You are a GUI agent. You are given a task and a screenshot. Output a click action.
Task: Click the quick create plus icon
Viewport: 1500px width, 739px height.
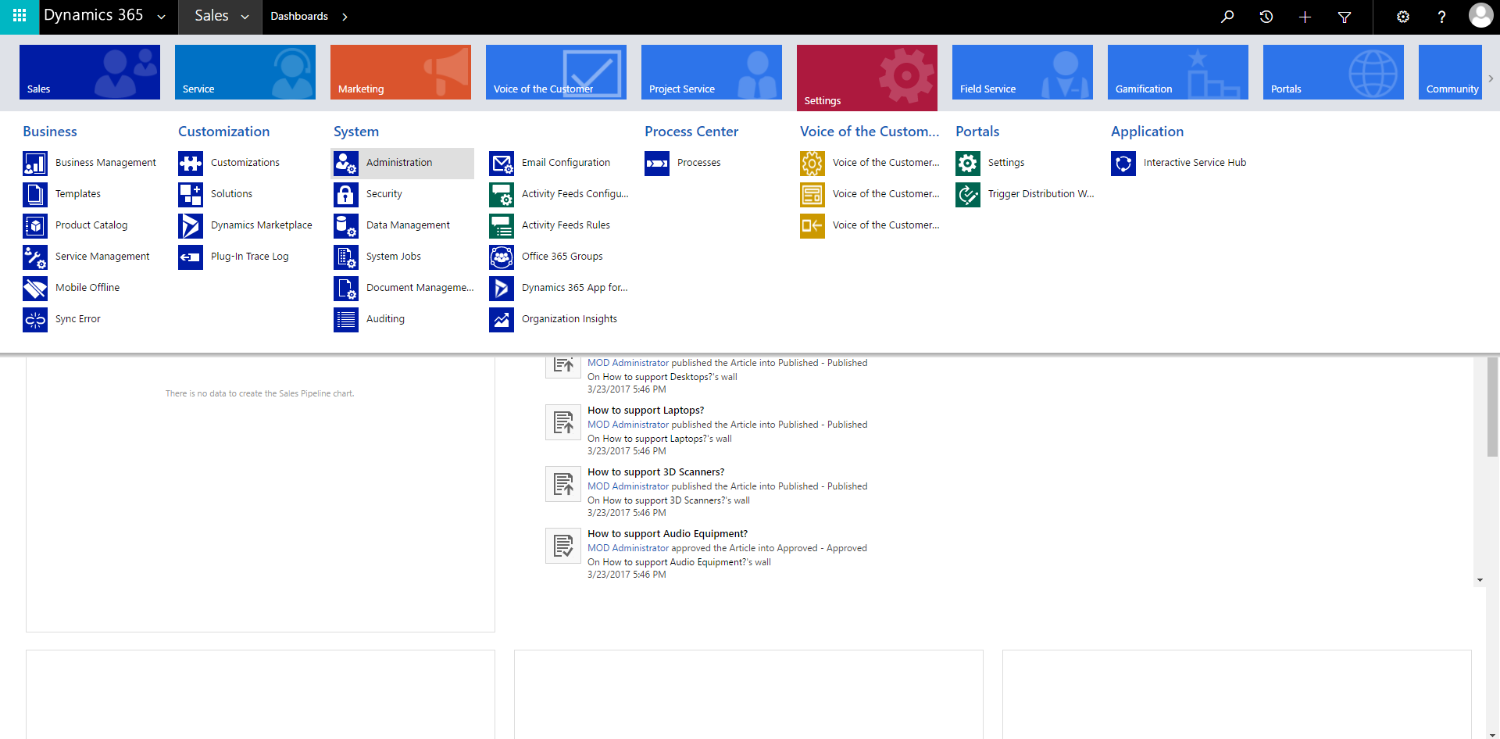coord(1305,17)
